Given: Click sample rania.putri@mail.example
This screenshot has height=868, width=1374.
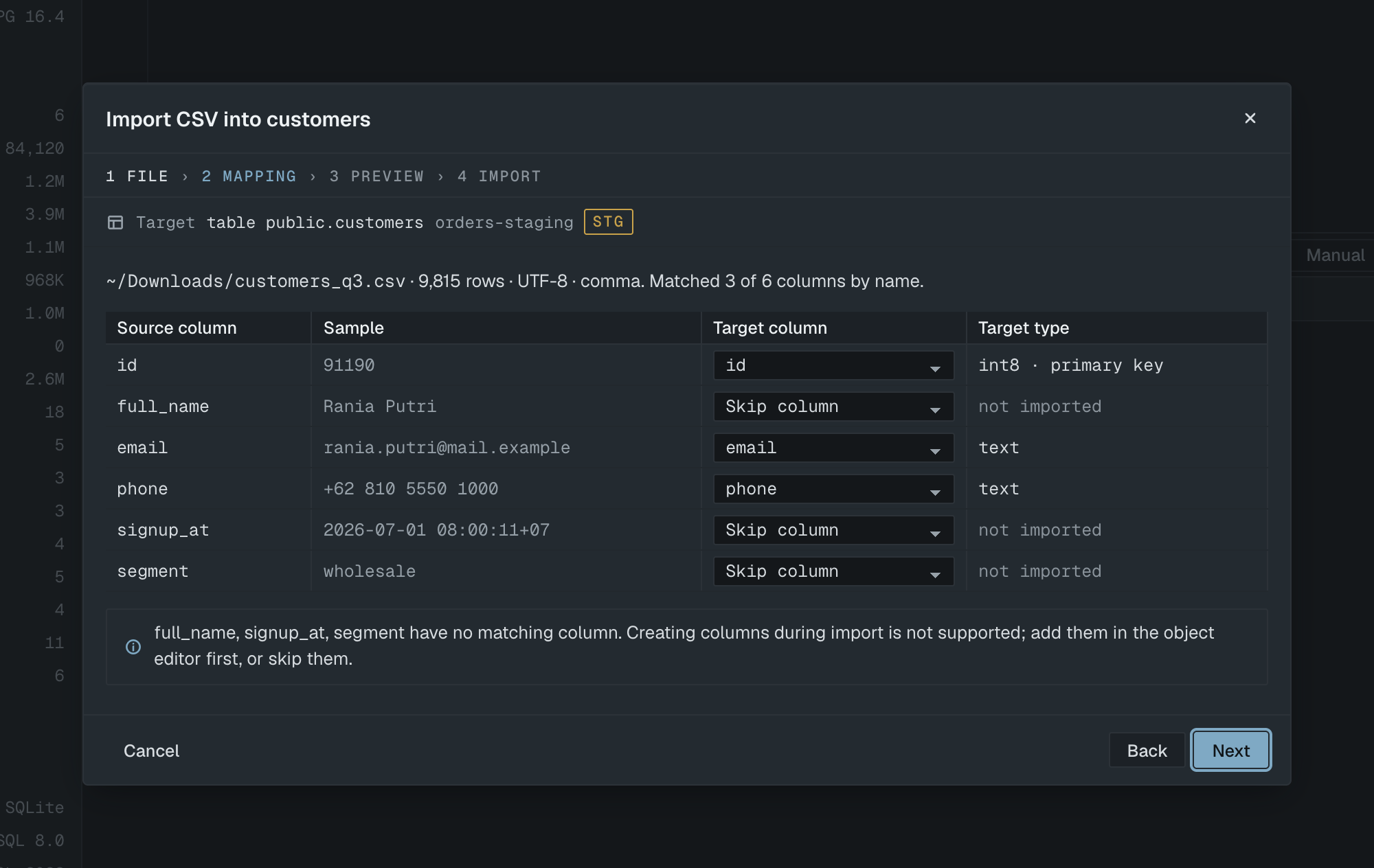Looking at the screenshot, I should [x=447, y=448].
